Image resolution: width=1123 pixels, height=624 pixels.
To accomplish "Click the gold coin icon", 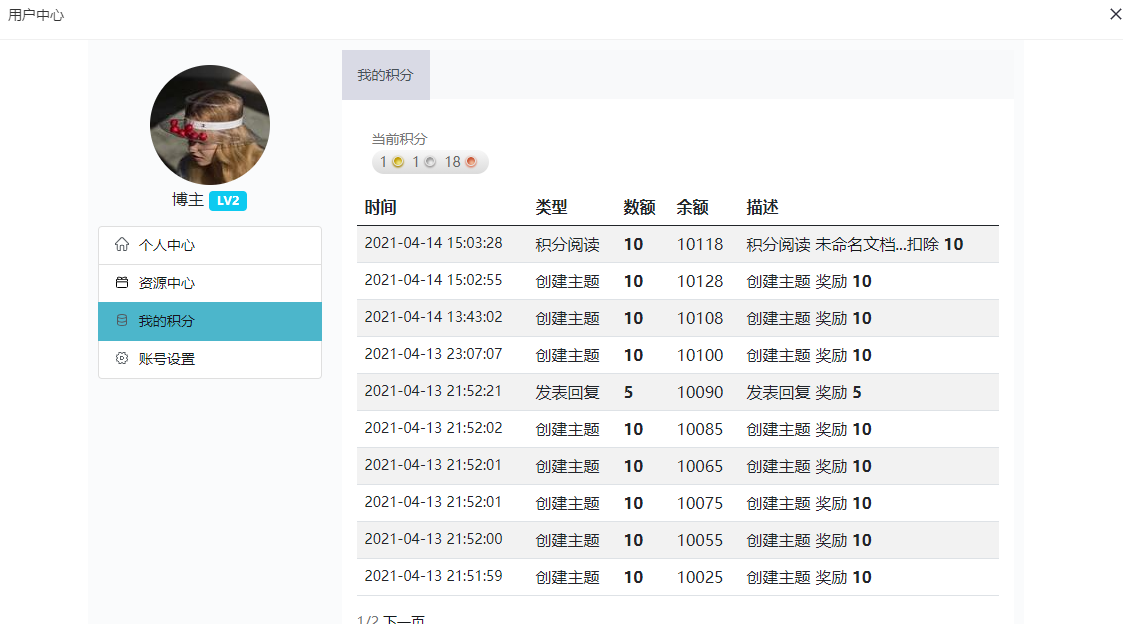I will pos(398,162).
